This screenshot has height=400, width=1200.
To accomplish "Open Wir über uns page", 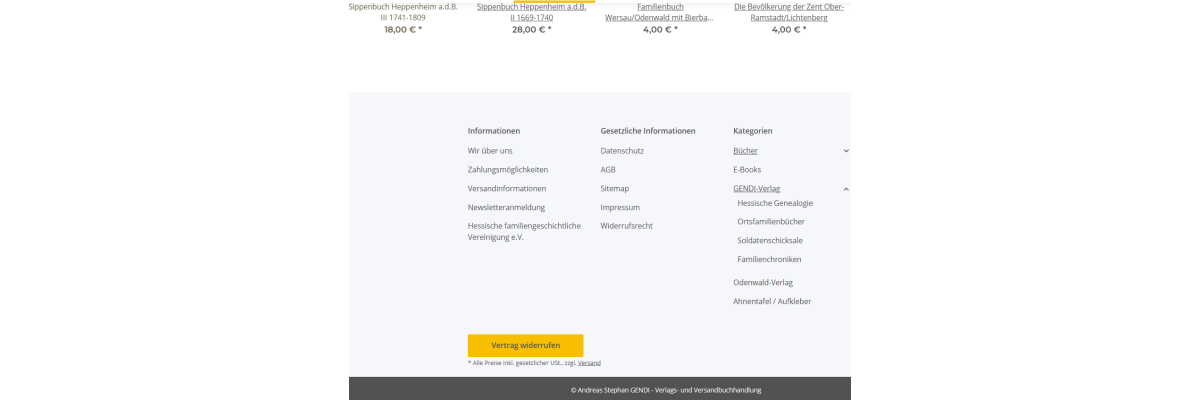I will pos(490,151).
